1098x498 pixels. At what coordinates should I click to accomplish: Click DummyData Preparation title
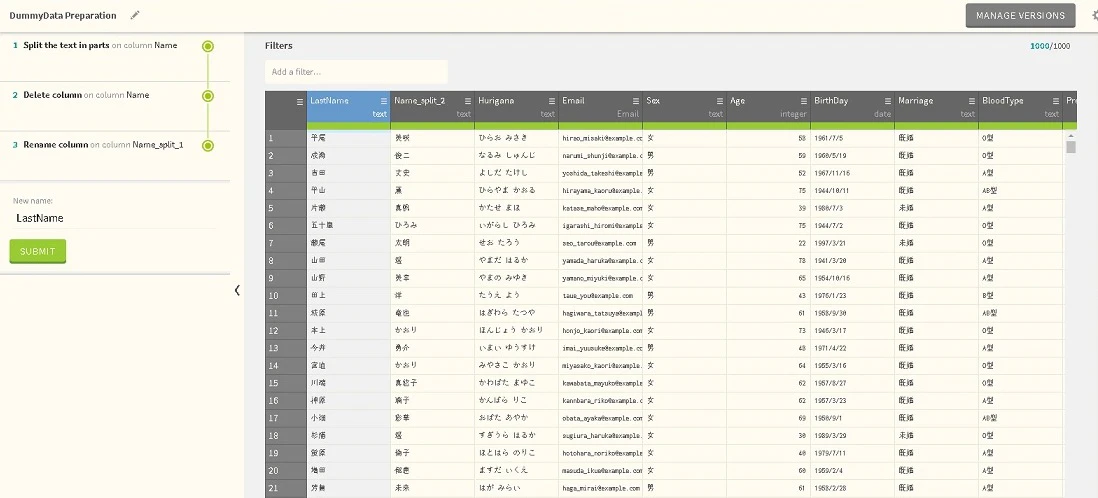pyautogui.click(x=63, y=15)
